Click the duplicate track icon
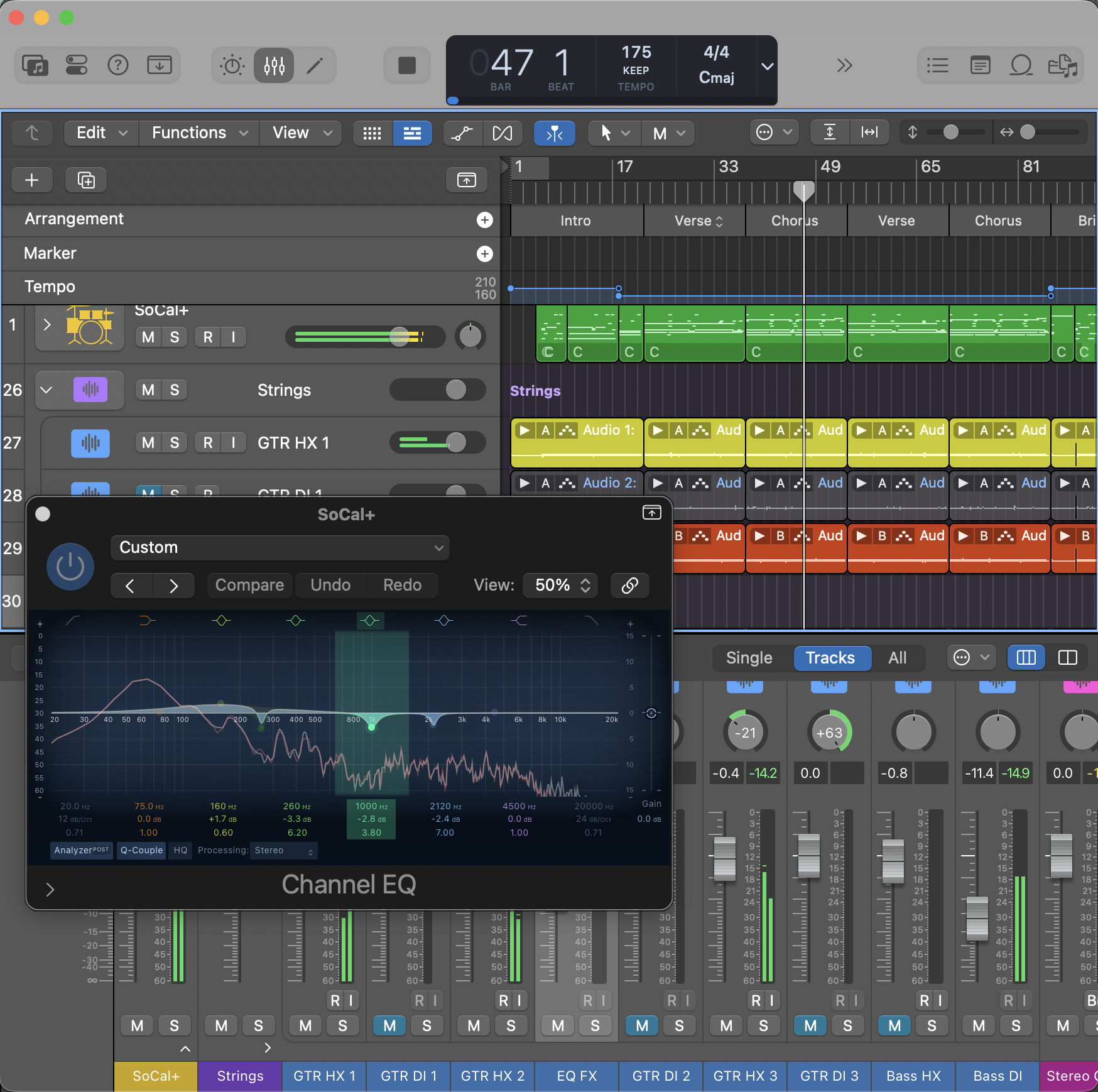 click(86, 180)
